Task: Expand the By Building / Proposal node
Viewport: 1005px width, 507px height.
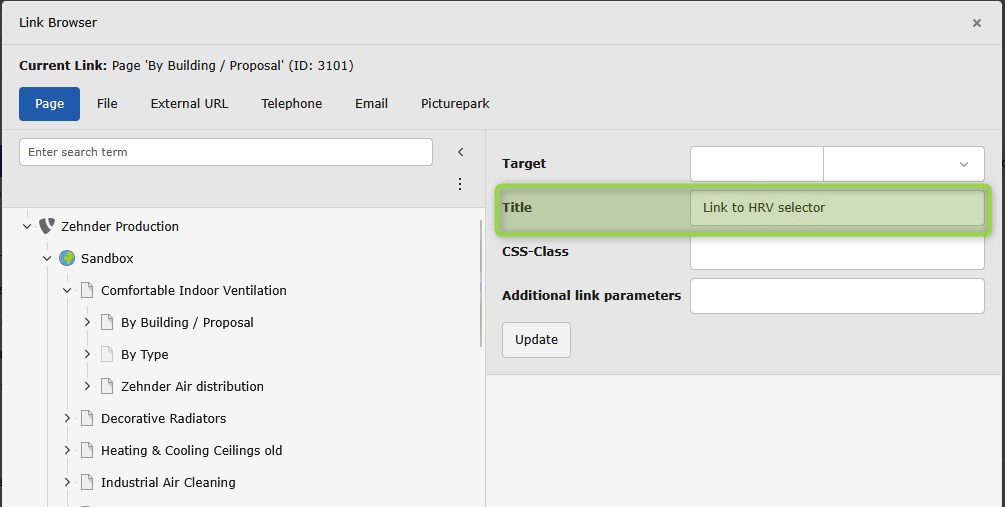Action: click(x=87, y=322)
